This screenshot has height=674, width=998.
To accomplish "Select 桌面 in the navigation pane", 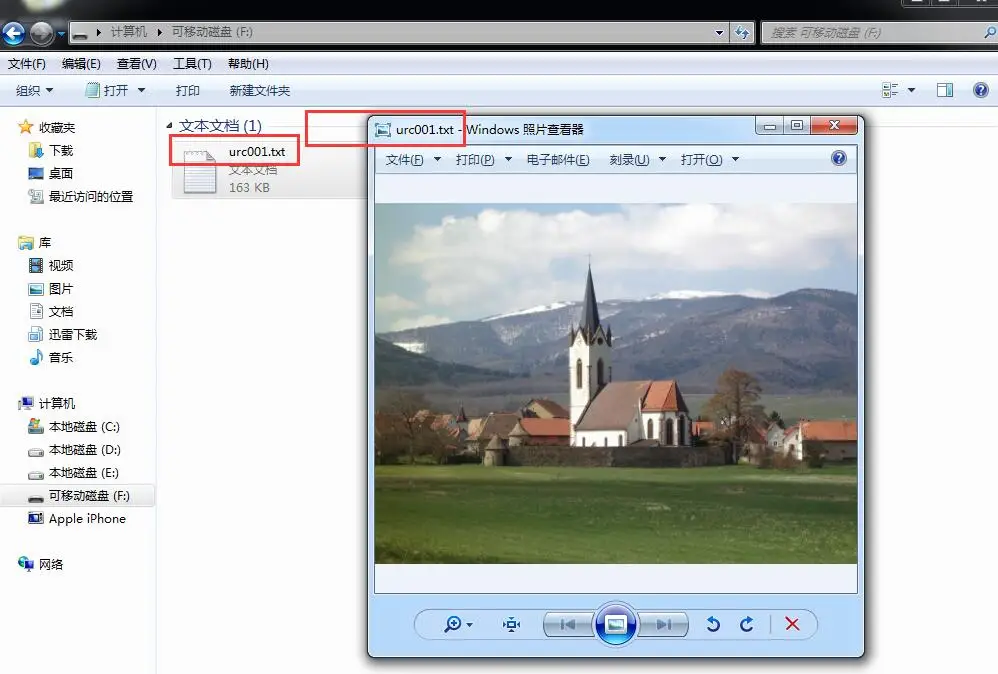I will coord(51,173).
